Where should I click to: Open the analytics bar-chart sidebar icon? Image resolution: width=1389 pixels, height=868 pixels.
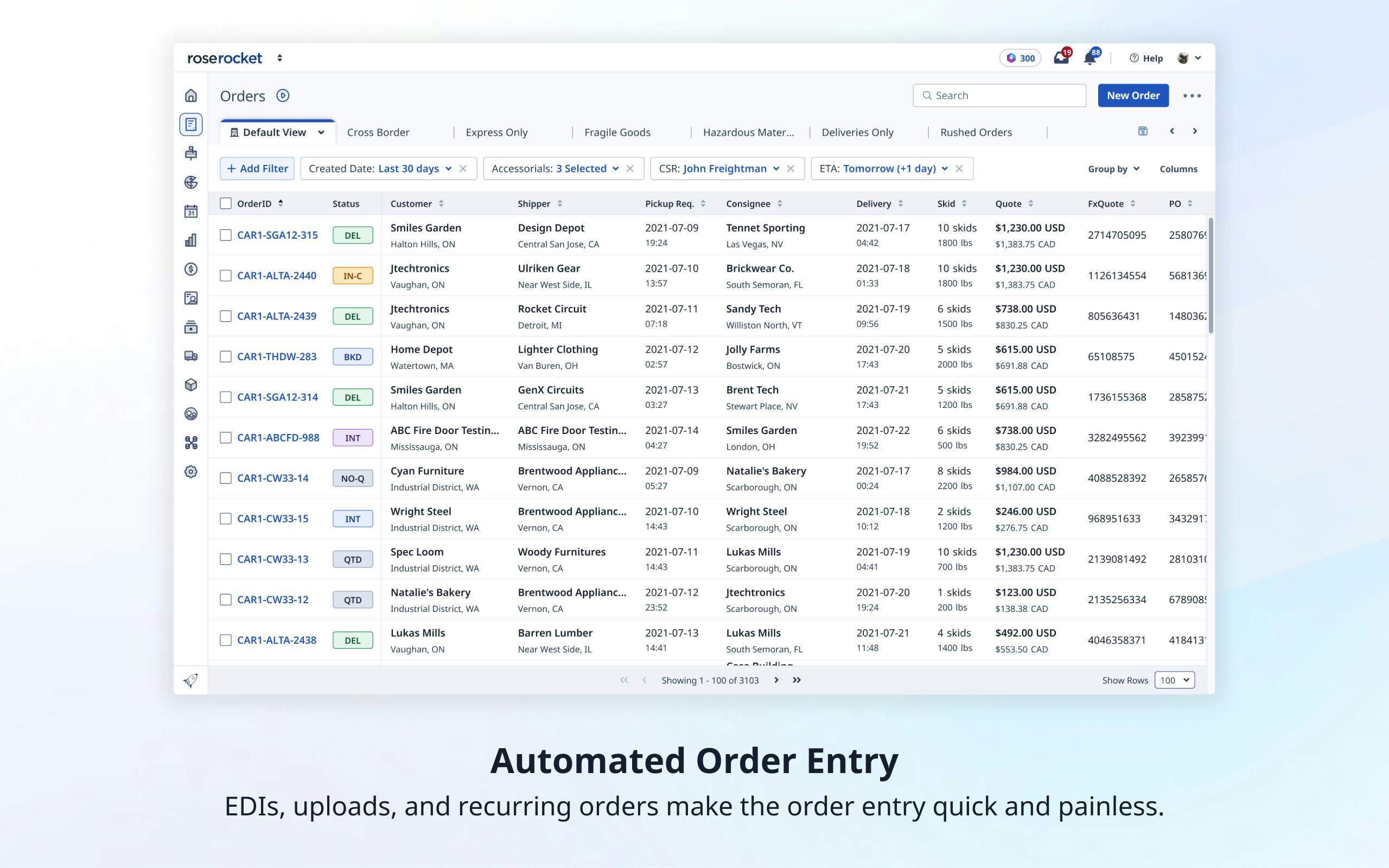190,240
